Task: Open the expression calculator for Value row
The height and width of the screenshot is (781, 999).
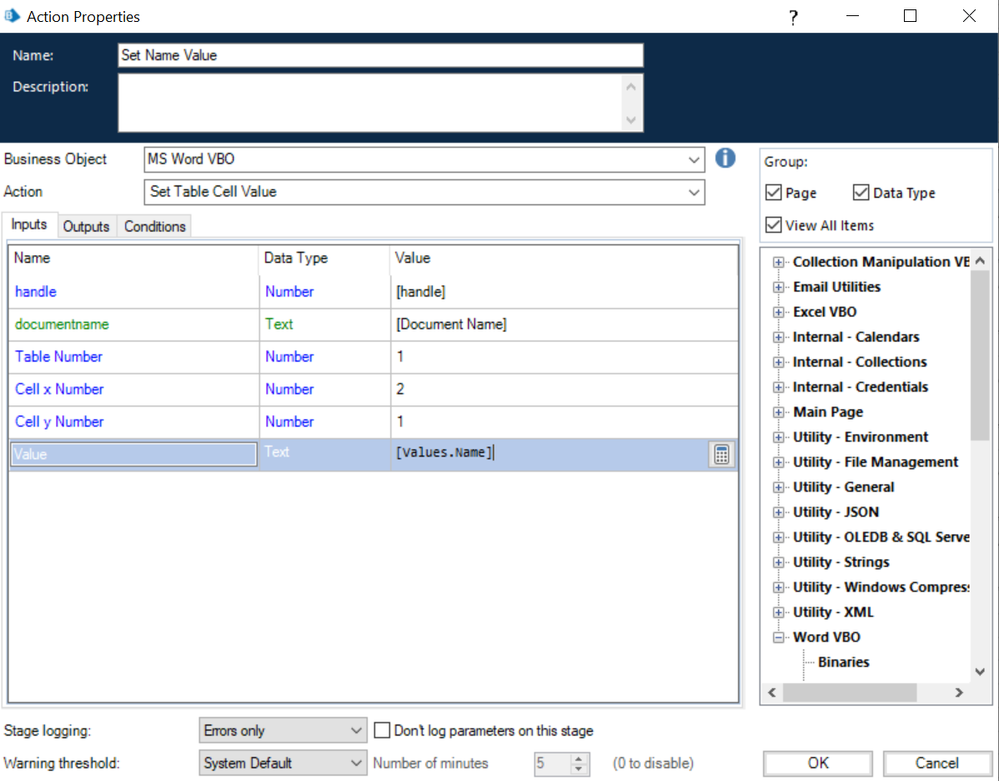Action: (x=721, y=454)
